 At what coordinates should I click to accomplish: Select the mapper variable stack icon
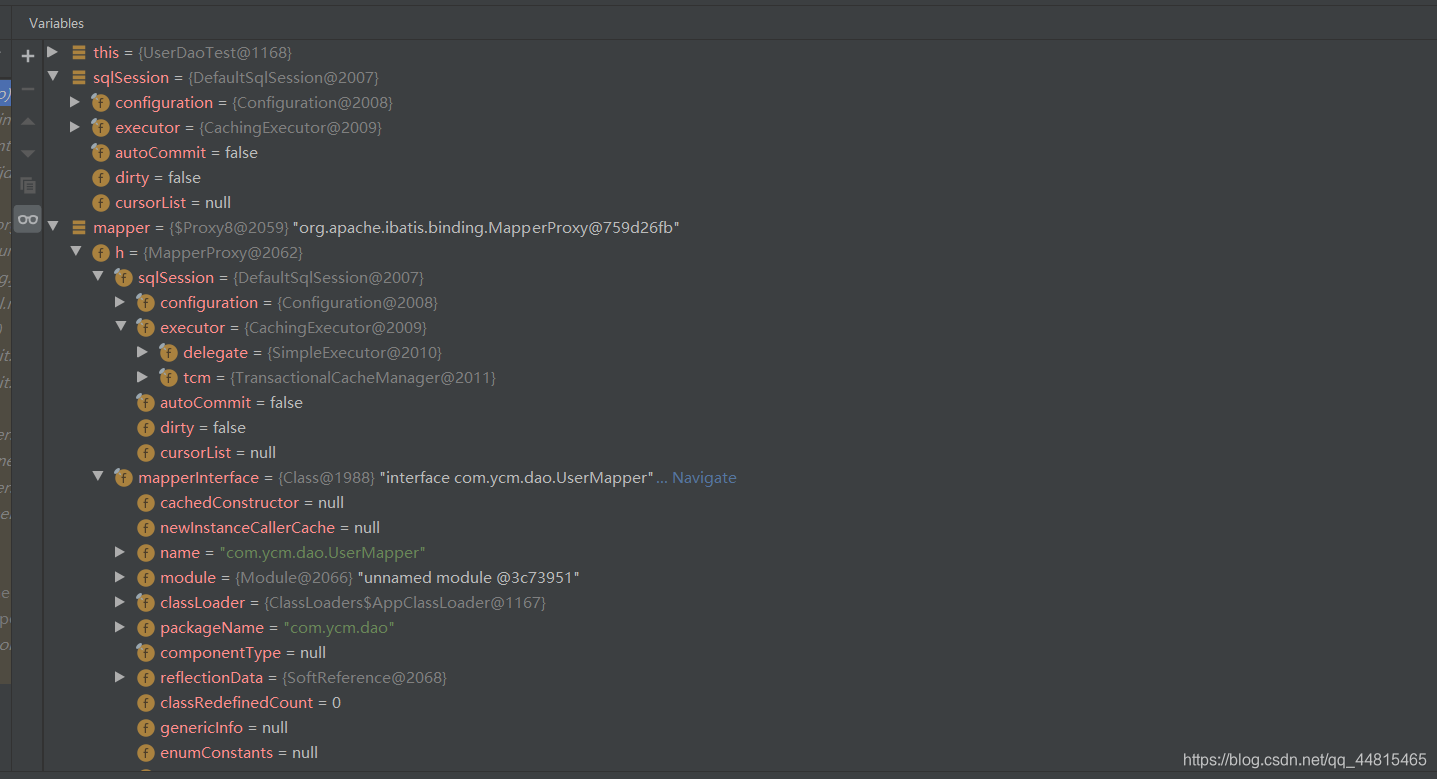[x=79, y=227]
